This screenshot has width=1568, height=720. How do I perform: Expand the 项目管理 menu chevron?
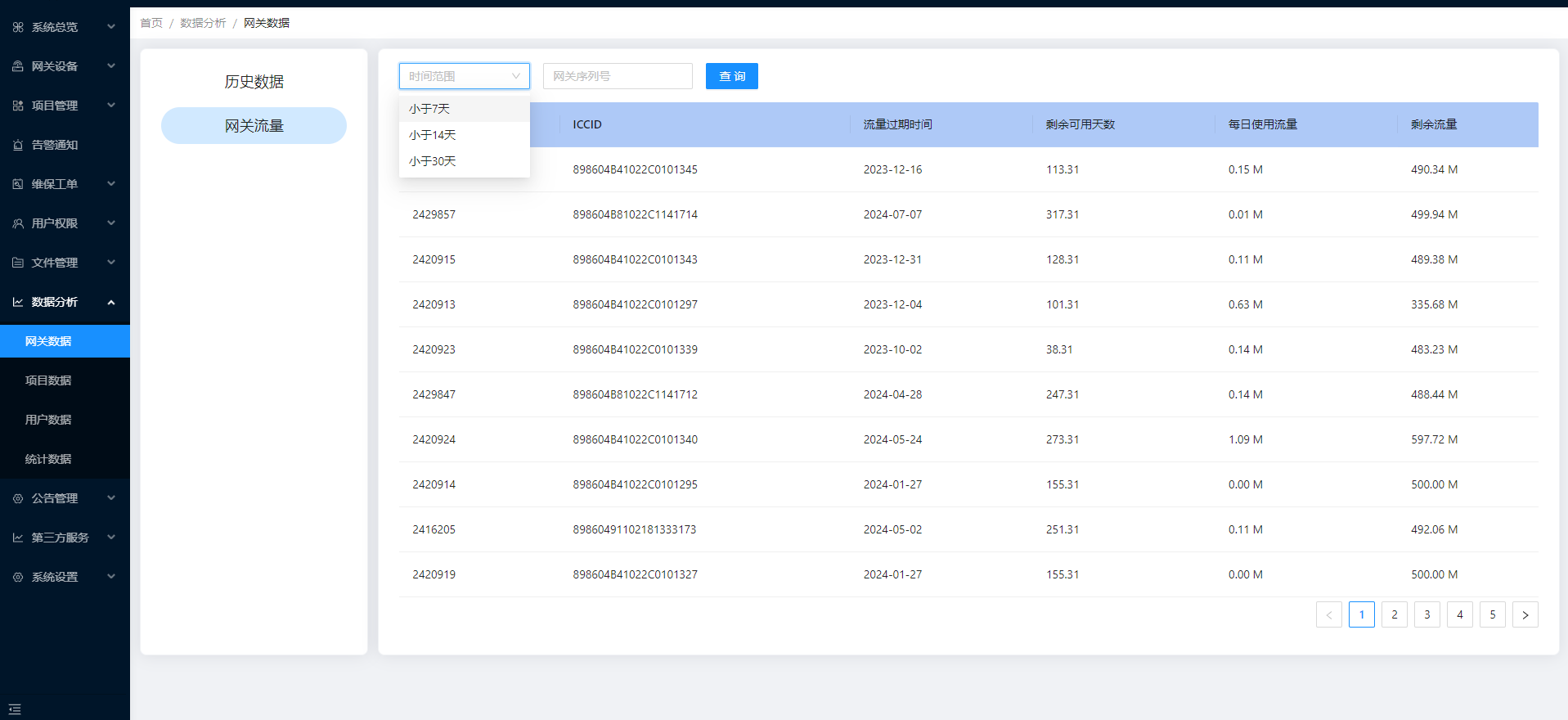point(111,106)
